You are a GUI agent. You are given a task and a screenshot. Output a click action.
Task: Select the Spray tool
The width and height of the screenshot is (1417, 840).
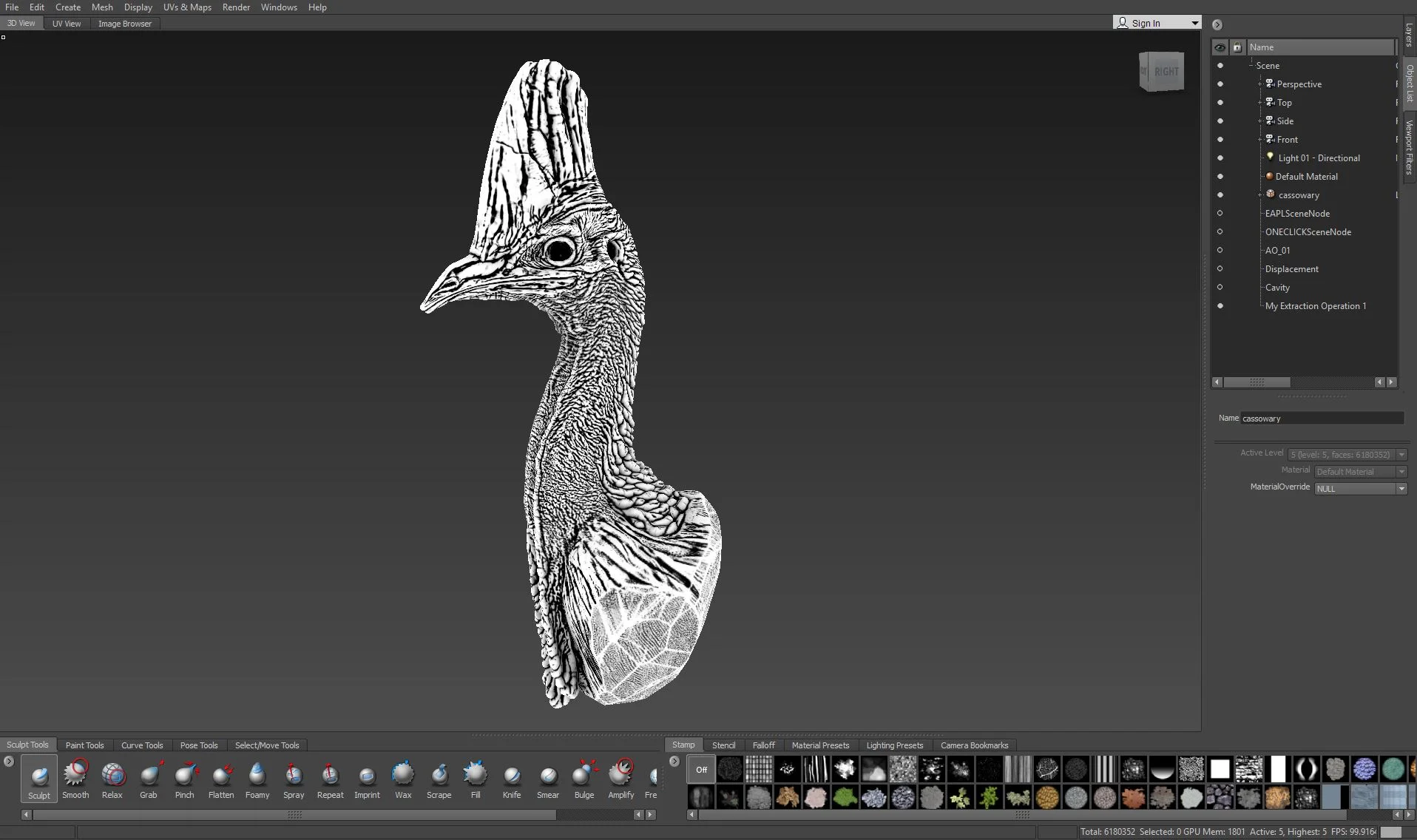(x=294, y=779)
